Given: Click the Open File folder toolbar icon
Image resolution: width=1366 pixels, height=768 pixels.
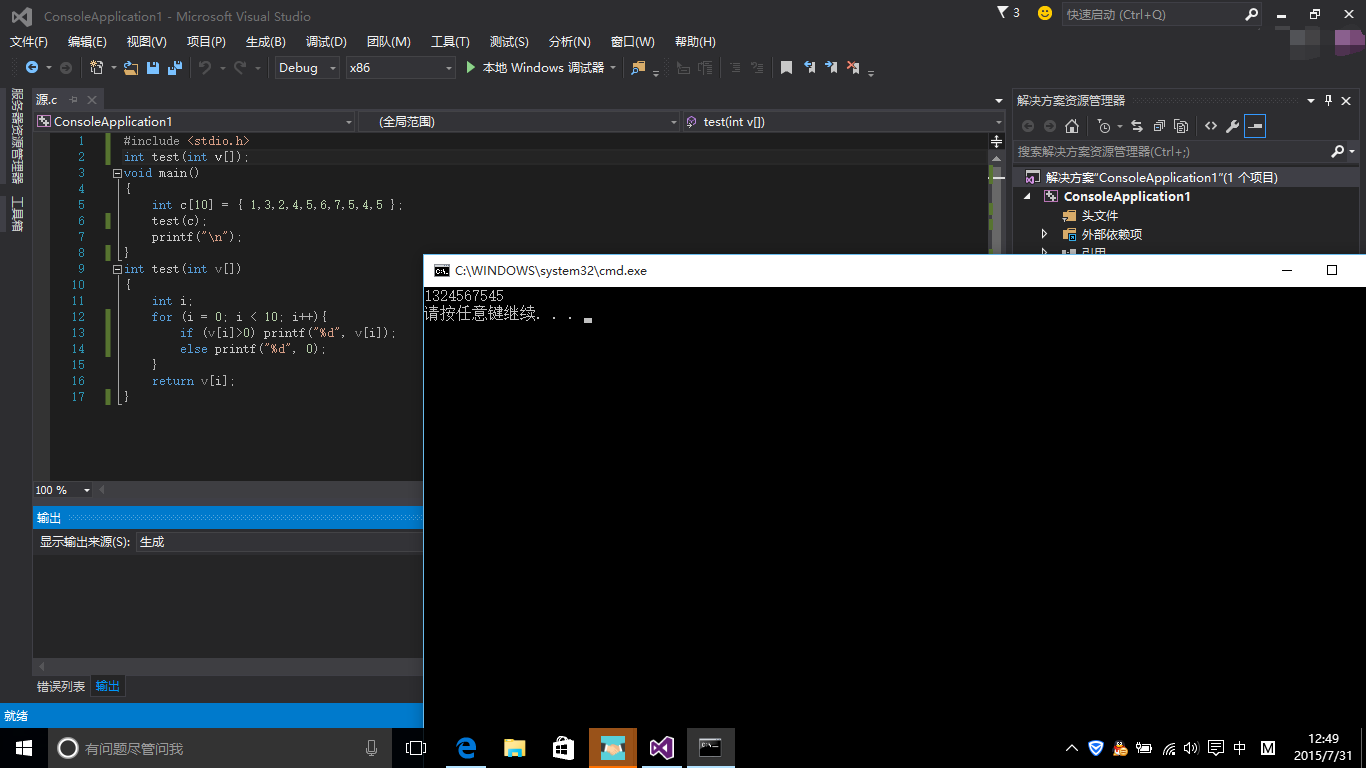Looking at the screenshot, I should tap(131, 68).
